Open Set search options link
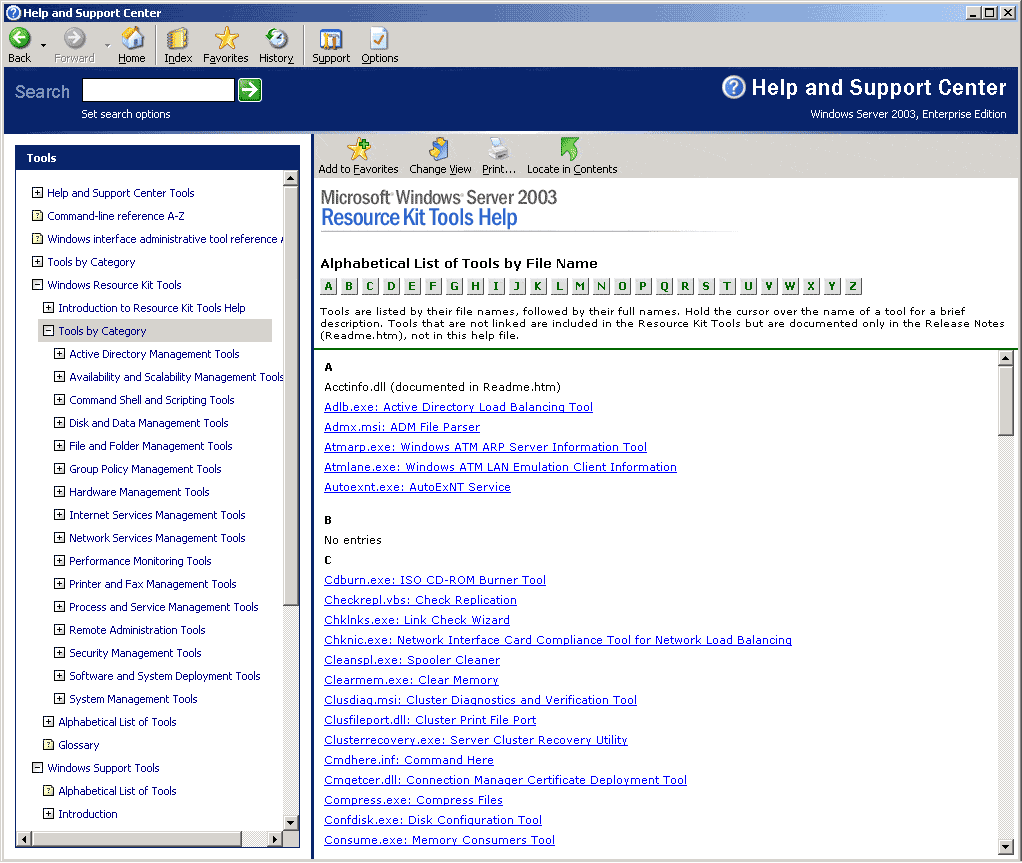1022x863 pixels. (x=126, y=114)
